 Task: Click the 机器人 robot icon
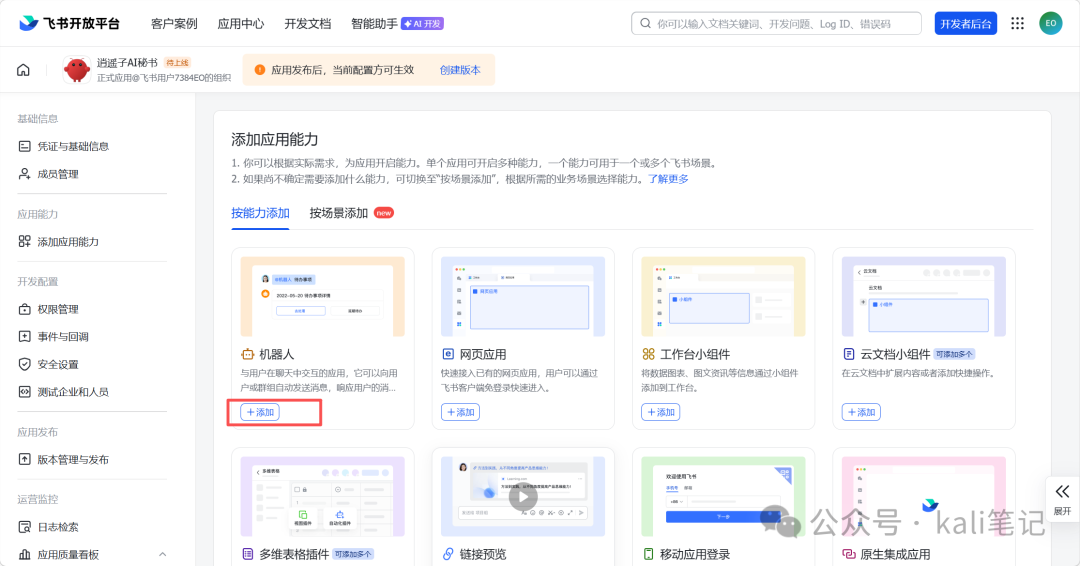click(247, 354)
